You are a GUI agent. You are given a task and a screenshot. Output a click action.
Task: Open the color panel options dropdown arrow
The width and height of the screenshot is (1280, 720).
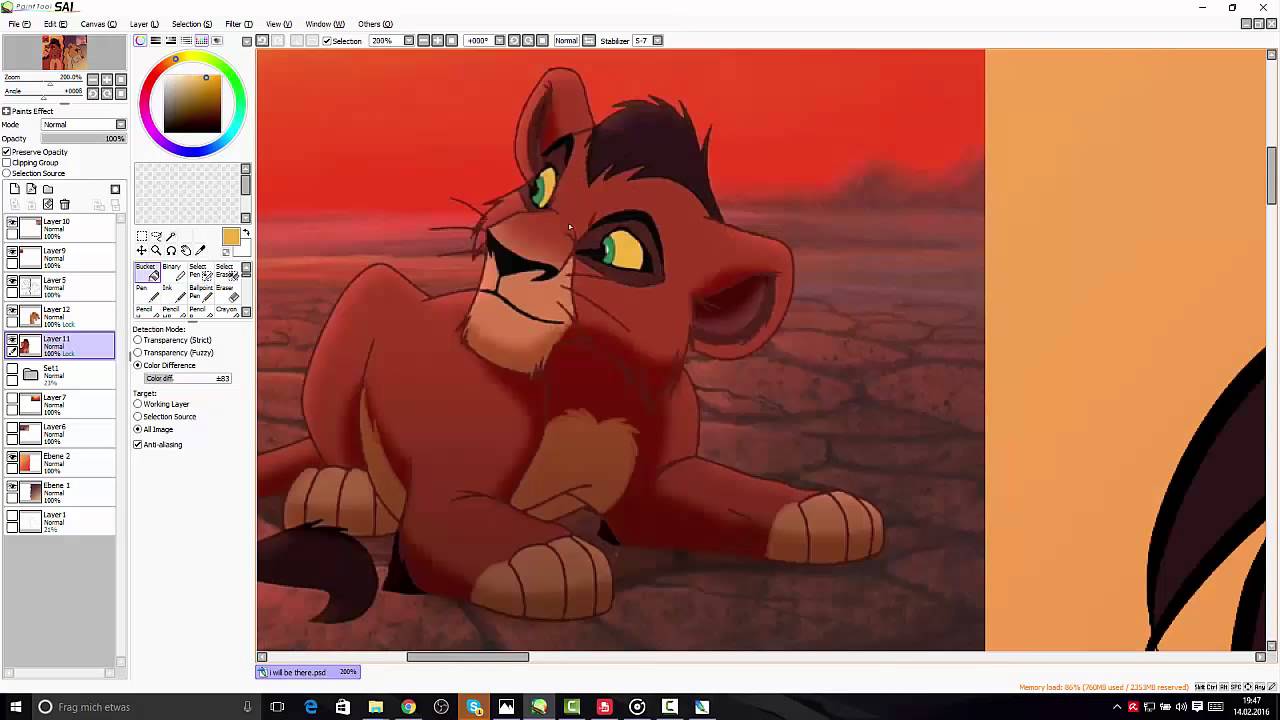click(x=246, y=41)
